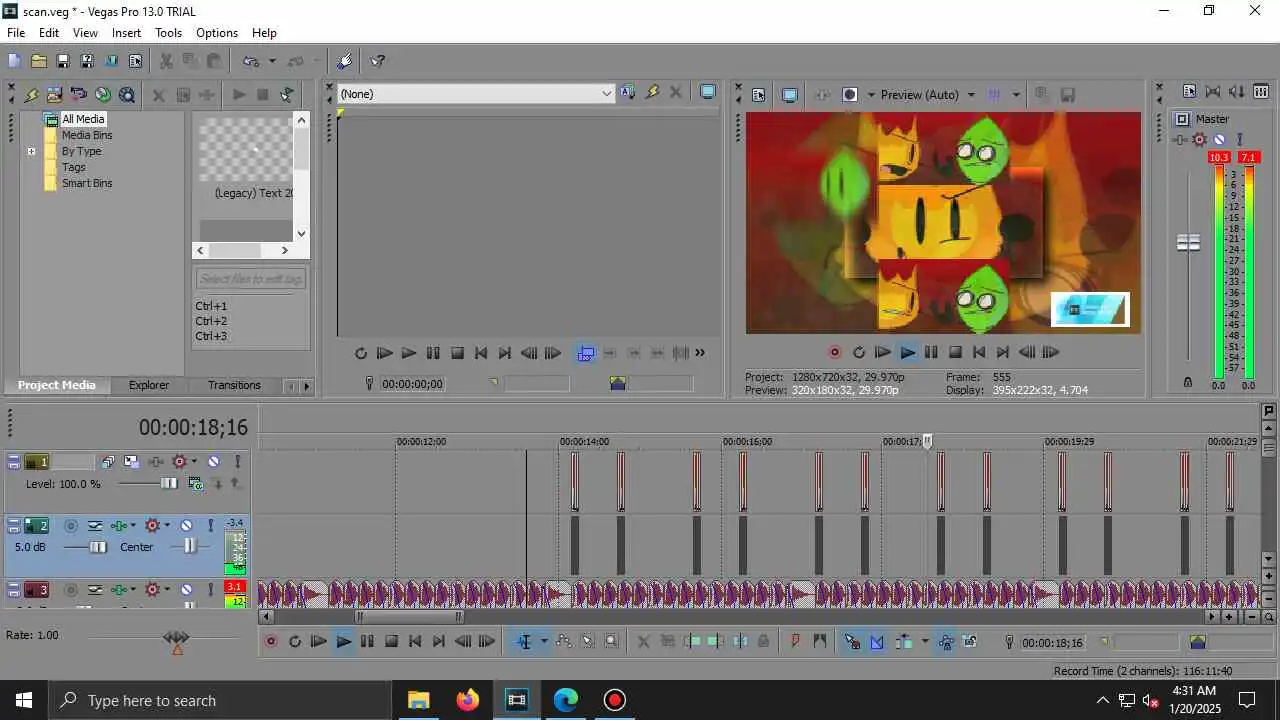The image size is (1280, 720).
Task: Open Master FX gear icon
Action: pos(1199,139)
